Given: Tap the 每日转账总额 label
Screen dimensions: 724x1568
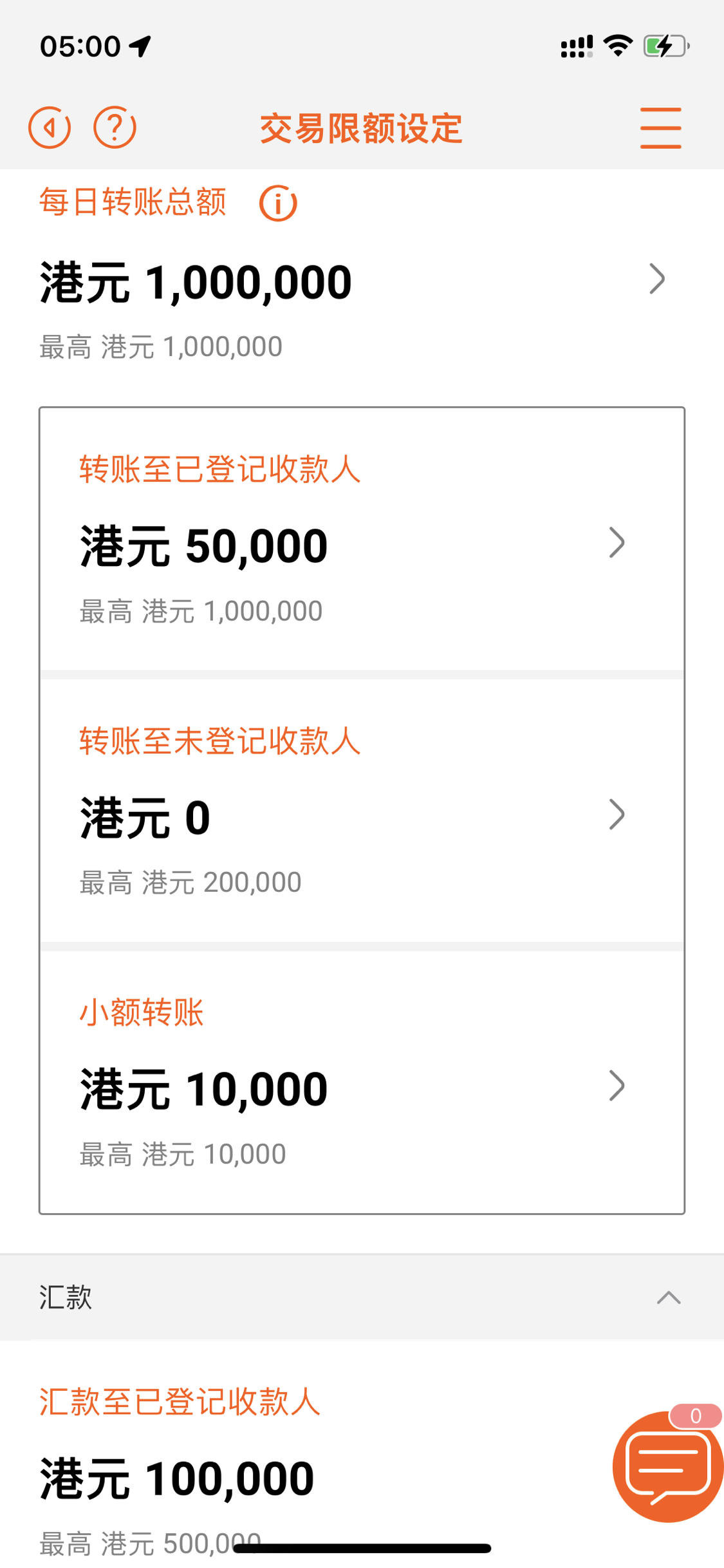Looking at the screenshot, I should point(133,202).
